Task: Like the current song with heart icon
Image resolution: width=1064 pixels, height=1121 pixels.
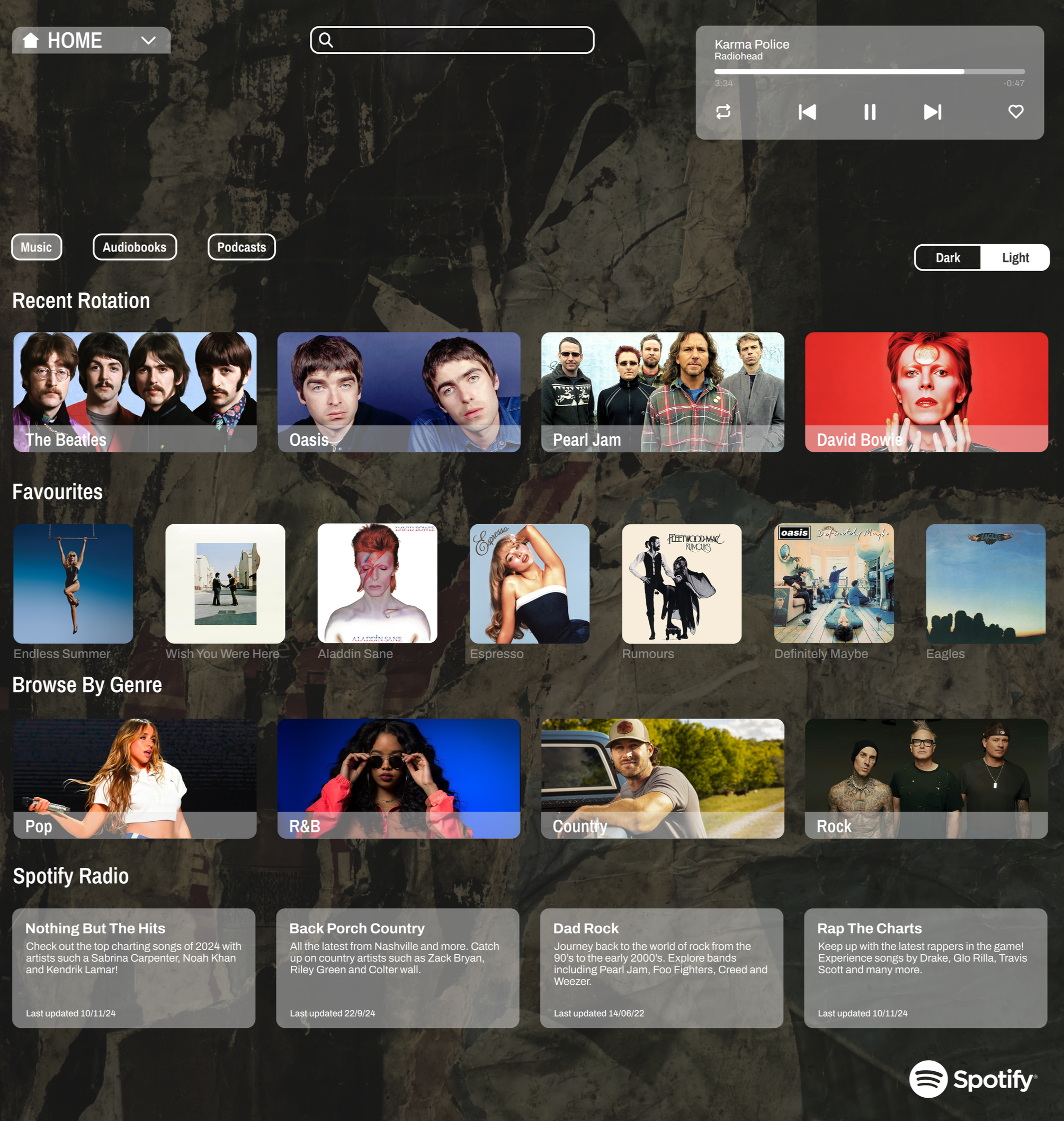Action: click(1015, 111)
